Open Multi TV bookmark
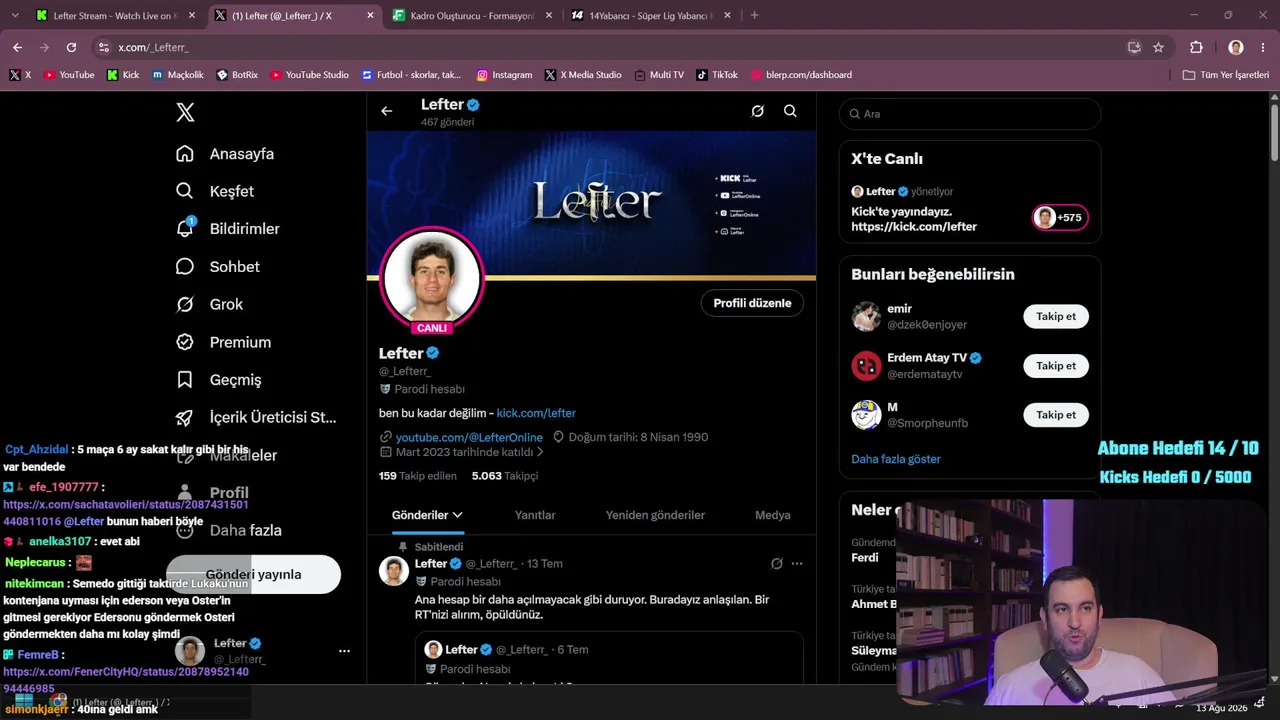 tap(658, 75)
